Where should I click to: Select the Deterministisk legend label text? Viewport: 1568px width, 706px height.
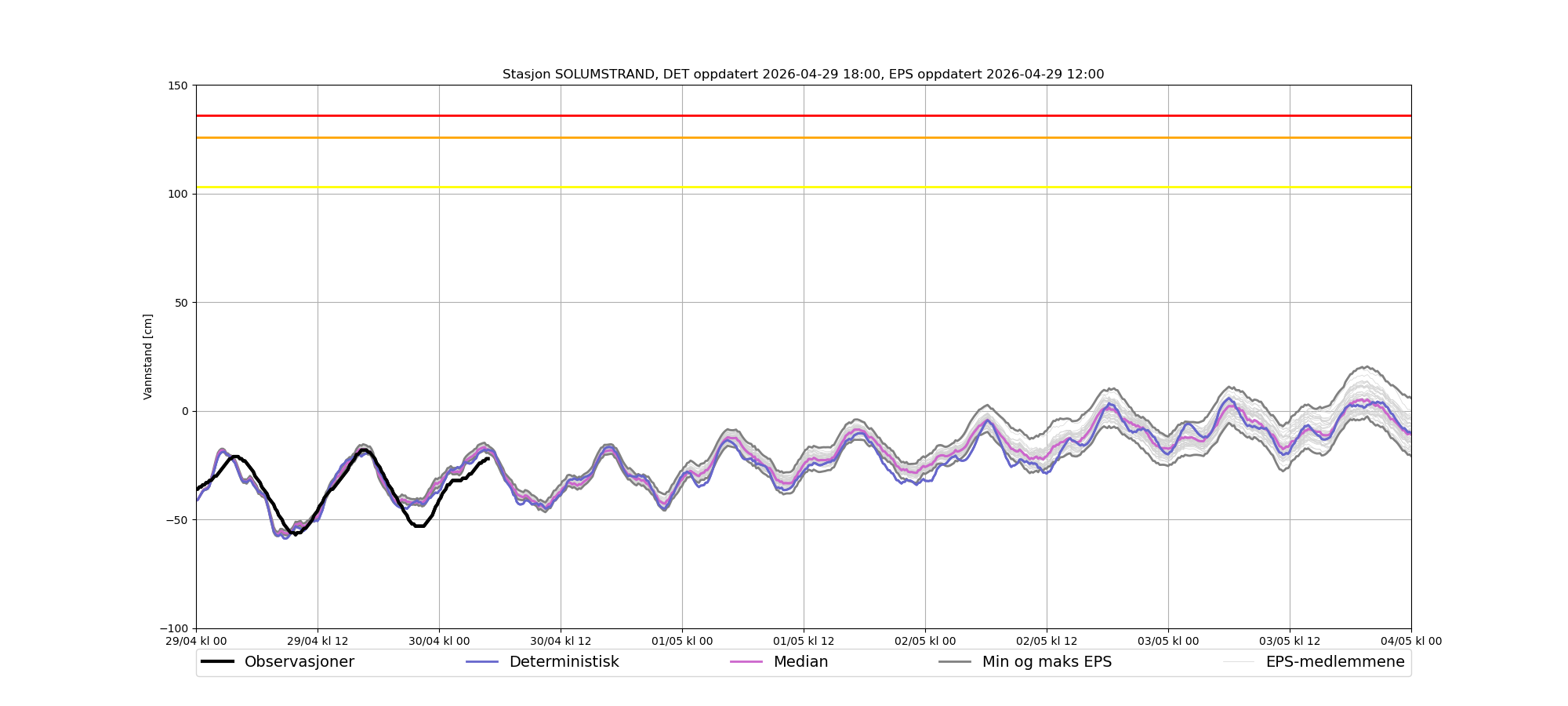pyautogui.click(x=564, y=662)
